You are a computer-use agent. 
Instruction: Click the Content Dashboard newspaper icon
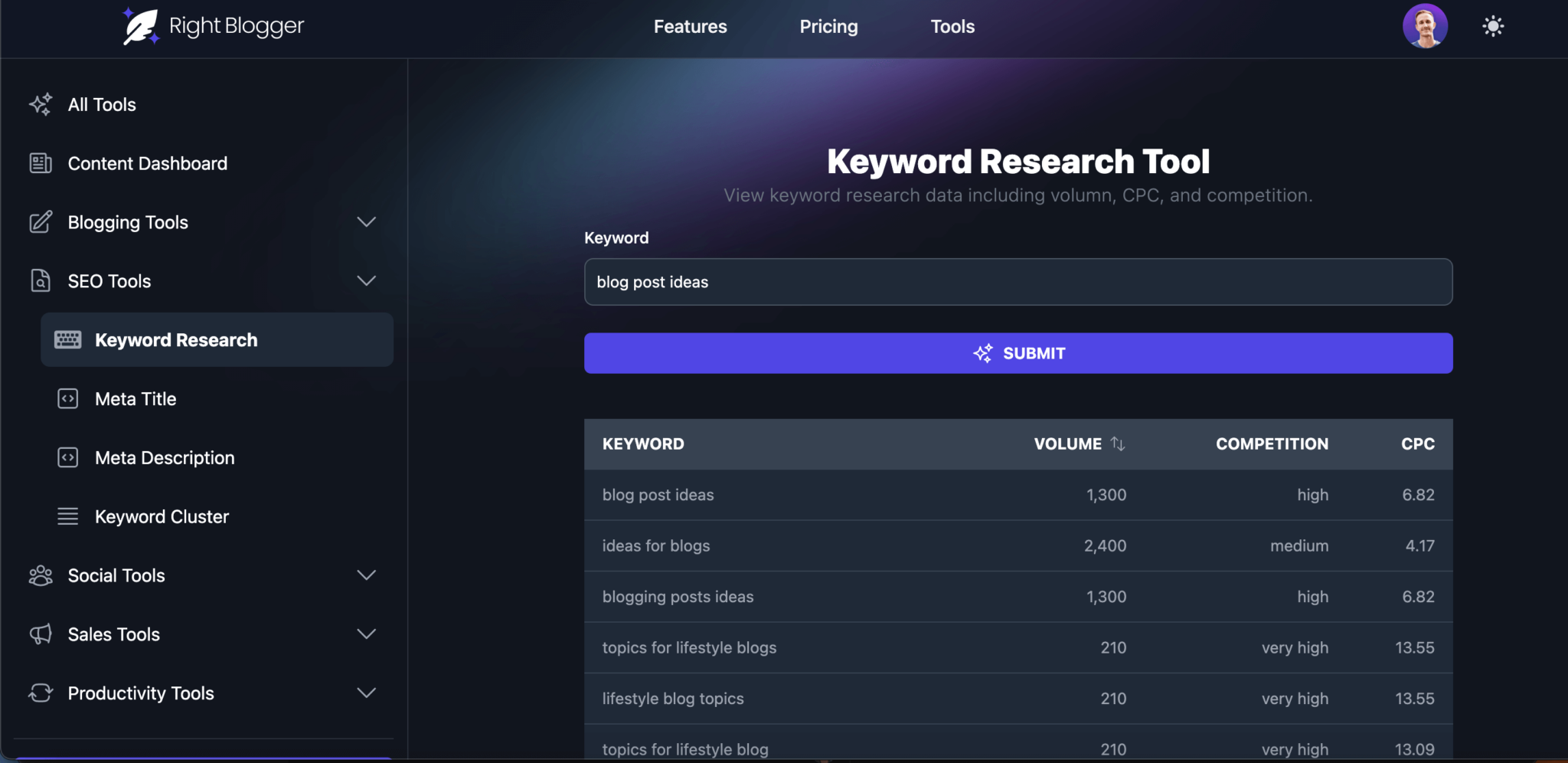point(41,163)
